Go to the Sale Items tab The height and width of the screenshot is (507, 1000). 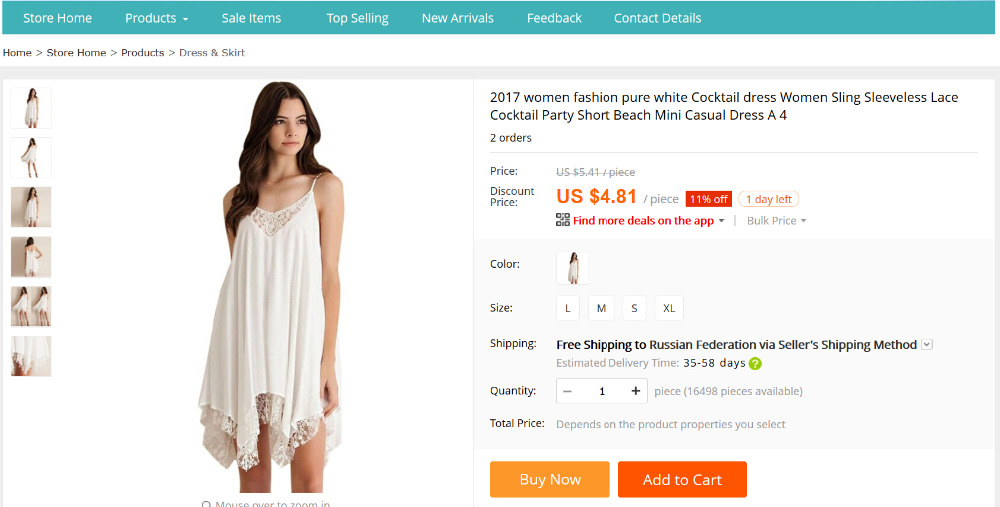point(251,18)
